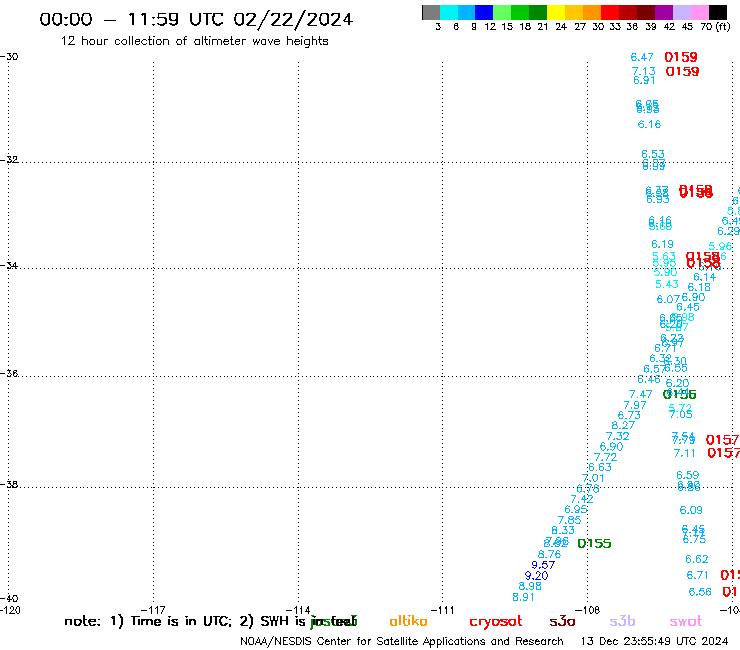The image size is (740, 650).
Task: Click the 'NOAA/NESDIS Center for Satellite Applications' footer text
Action: tap(362, 642)
